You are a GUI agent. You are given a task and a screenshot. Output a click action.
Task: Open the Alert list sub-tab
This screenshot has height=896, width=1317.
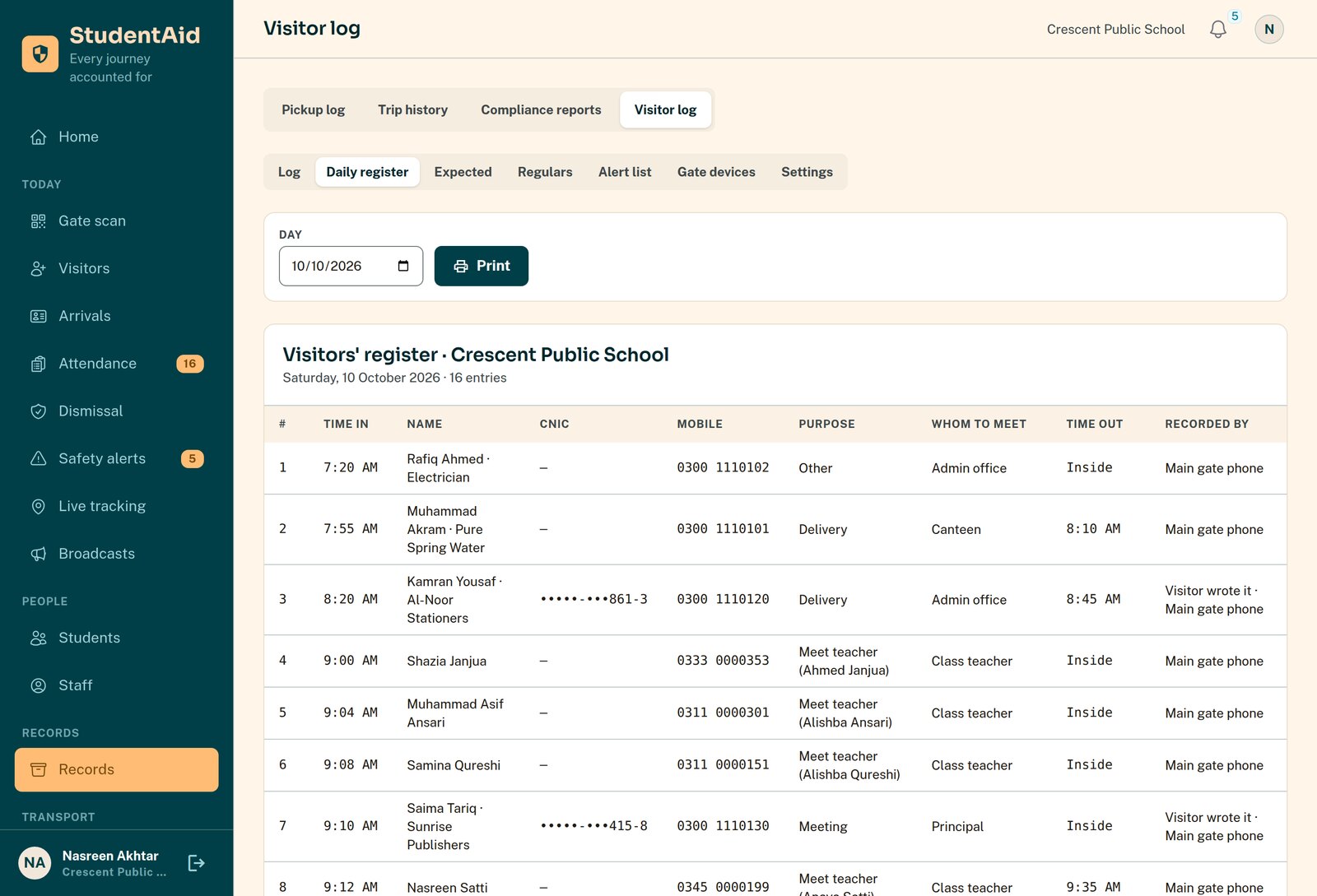point(625,172)
